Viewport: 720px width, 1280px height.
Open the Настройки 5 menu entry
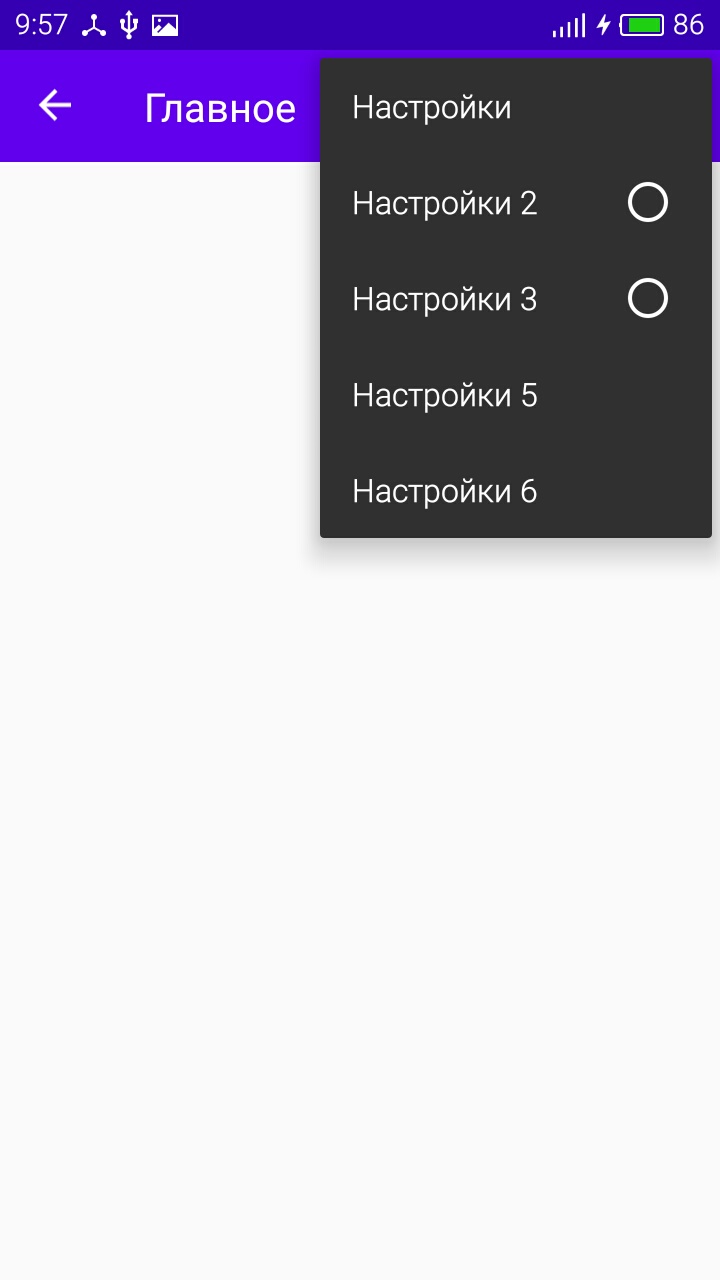coord(516,395)
